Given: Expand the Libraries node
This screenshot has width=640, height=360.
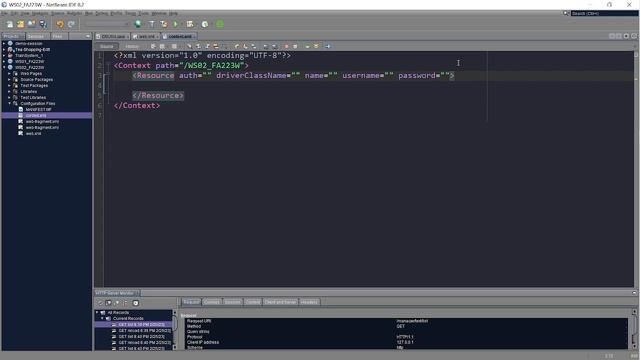Looking at the screenshot, I should 9,91.
